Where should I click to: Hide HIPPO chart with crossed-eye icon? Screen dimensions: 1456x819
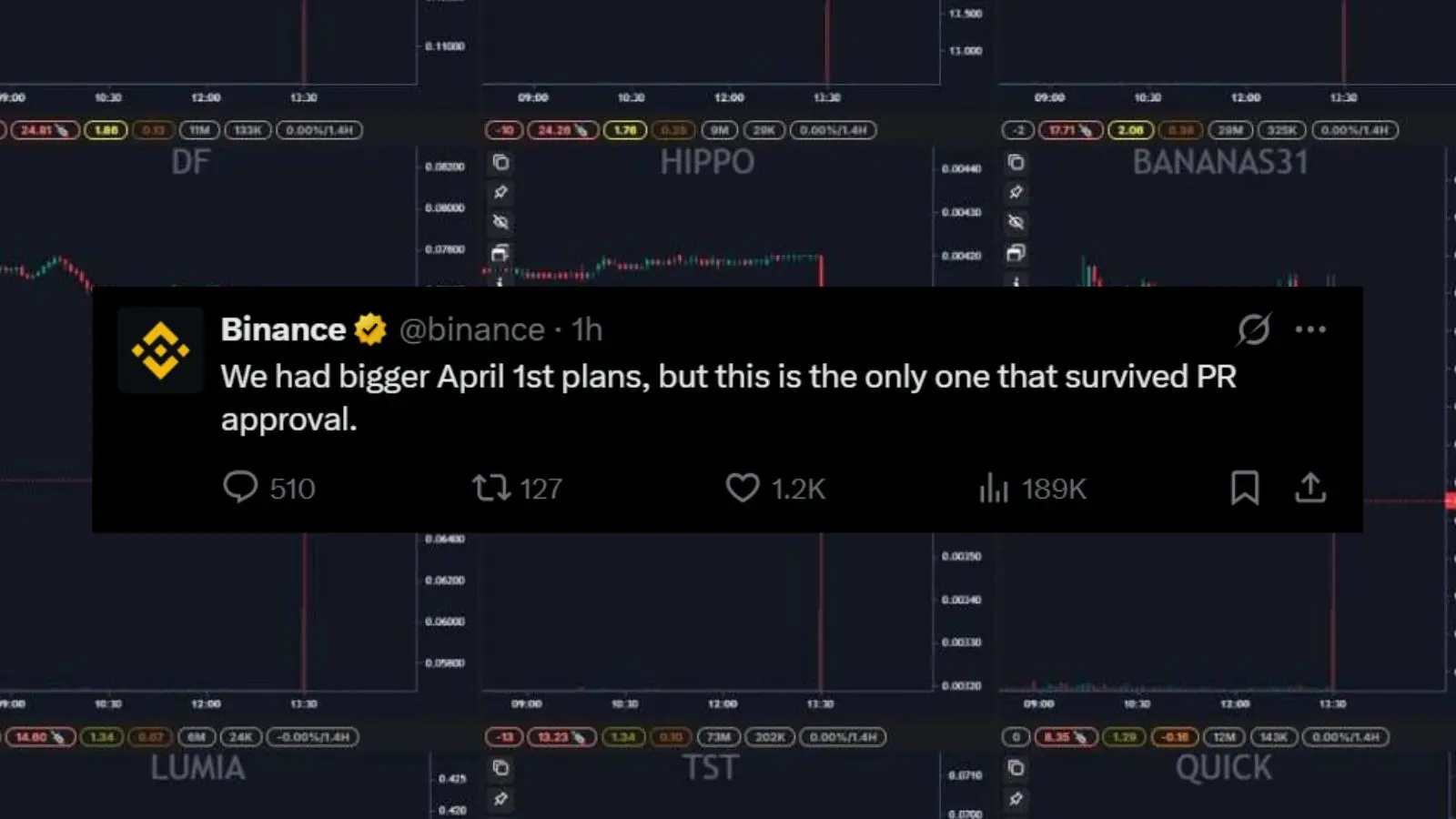(500, 222)
